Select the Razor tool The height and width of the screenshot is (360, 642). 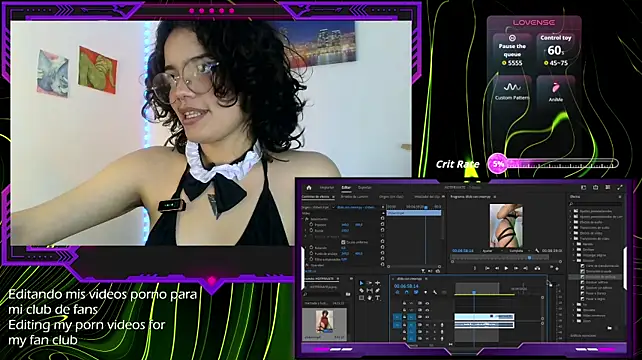click(361, 290)
